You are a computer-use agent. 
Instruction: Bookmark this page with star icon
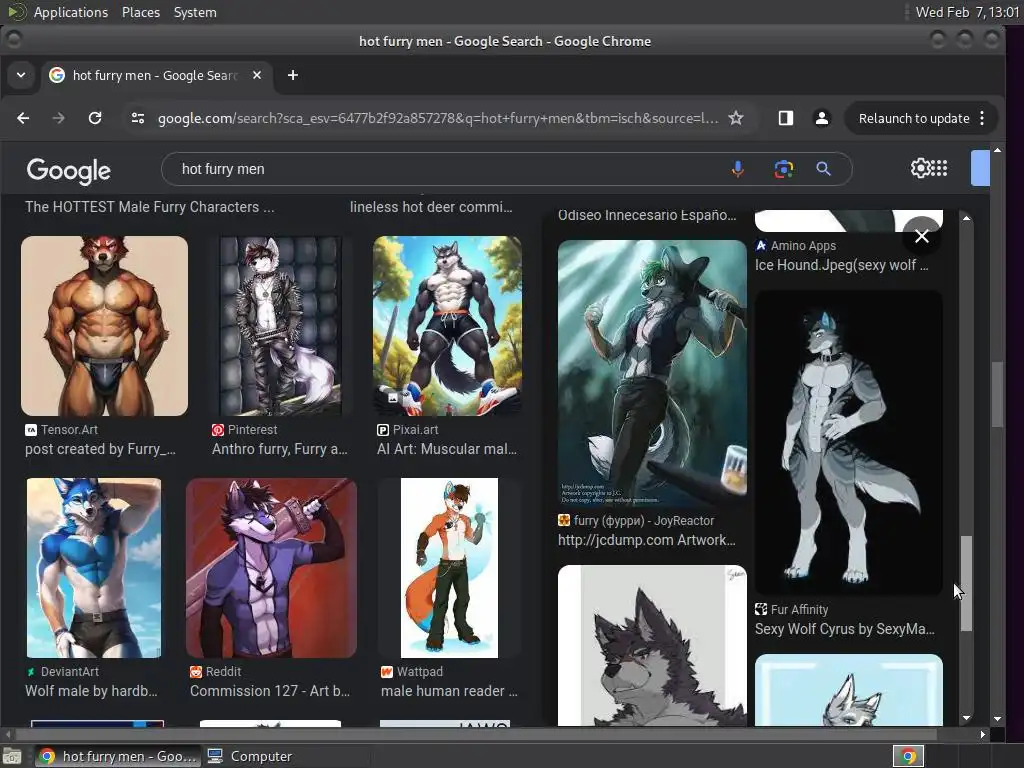click(x=736, y=118)
